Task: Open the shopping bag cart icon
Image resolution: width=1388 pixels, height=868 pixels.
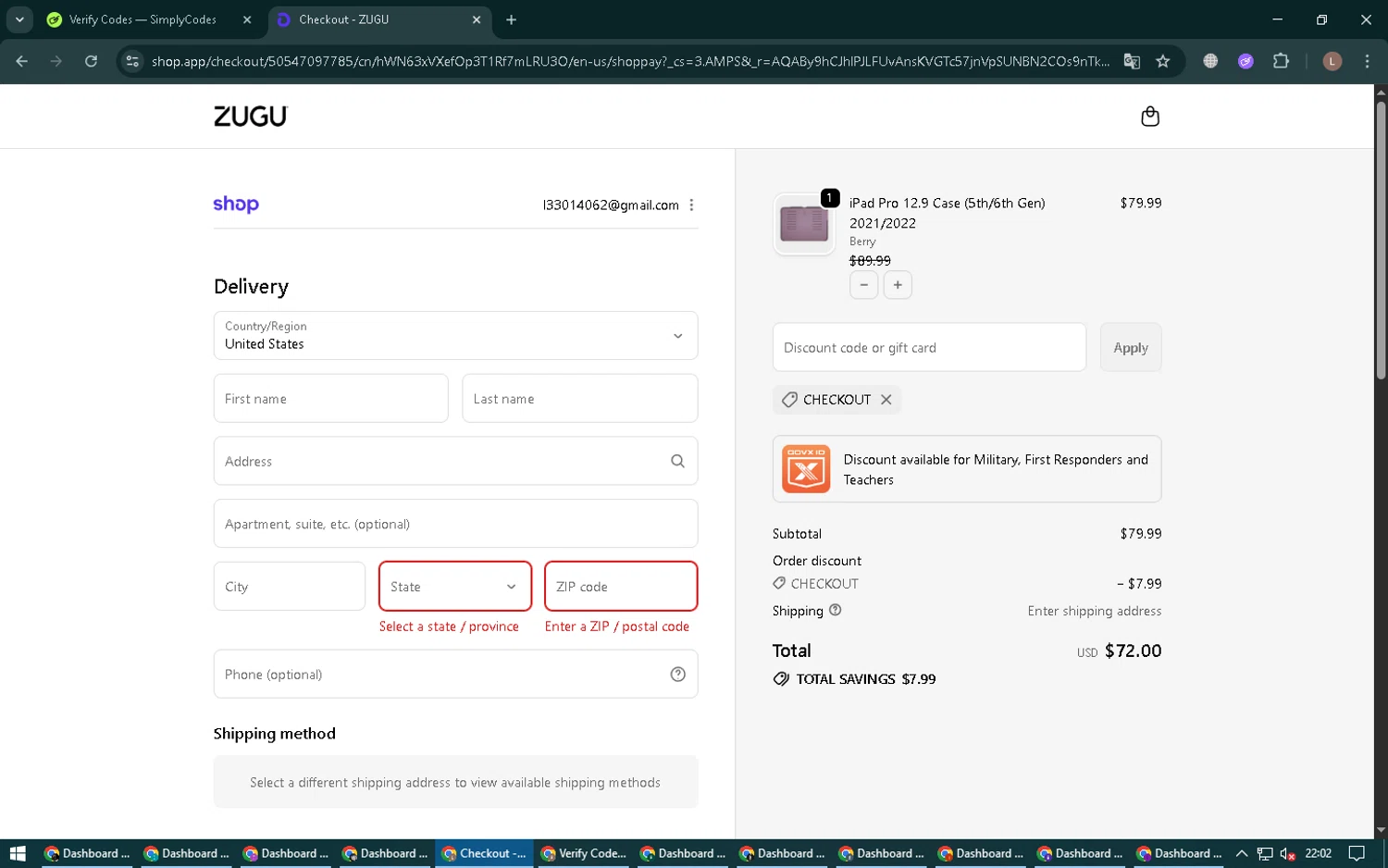Action: (x=1149, y=117)
